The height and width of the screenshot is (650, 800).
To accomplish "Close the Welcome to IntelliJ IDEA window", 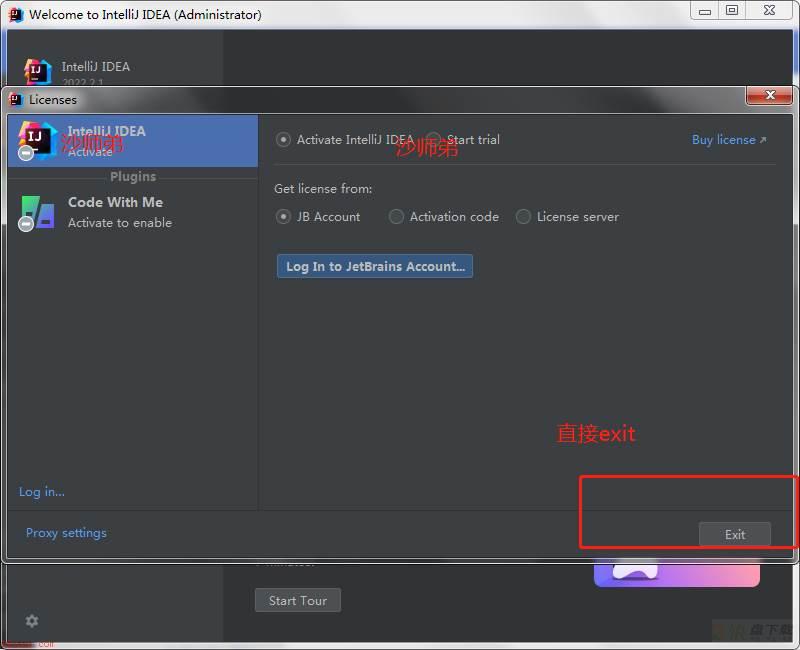I will pos(769,10).
